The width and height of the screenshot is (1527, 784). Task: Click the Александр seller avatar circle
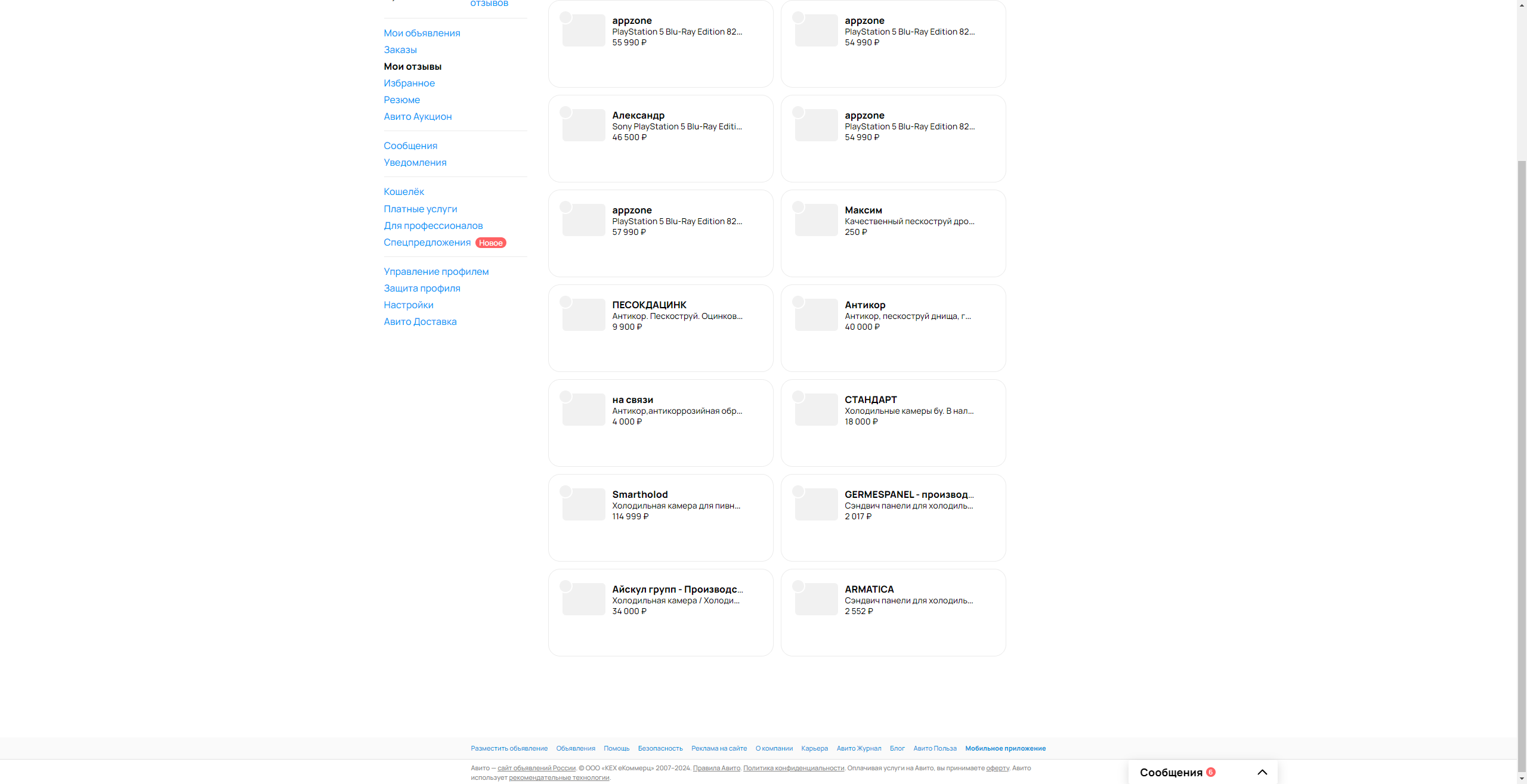pos(565,112)
